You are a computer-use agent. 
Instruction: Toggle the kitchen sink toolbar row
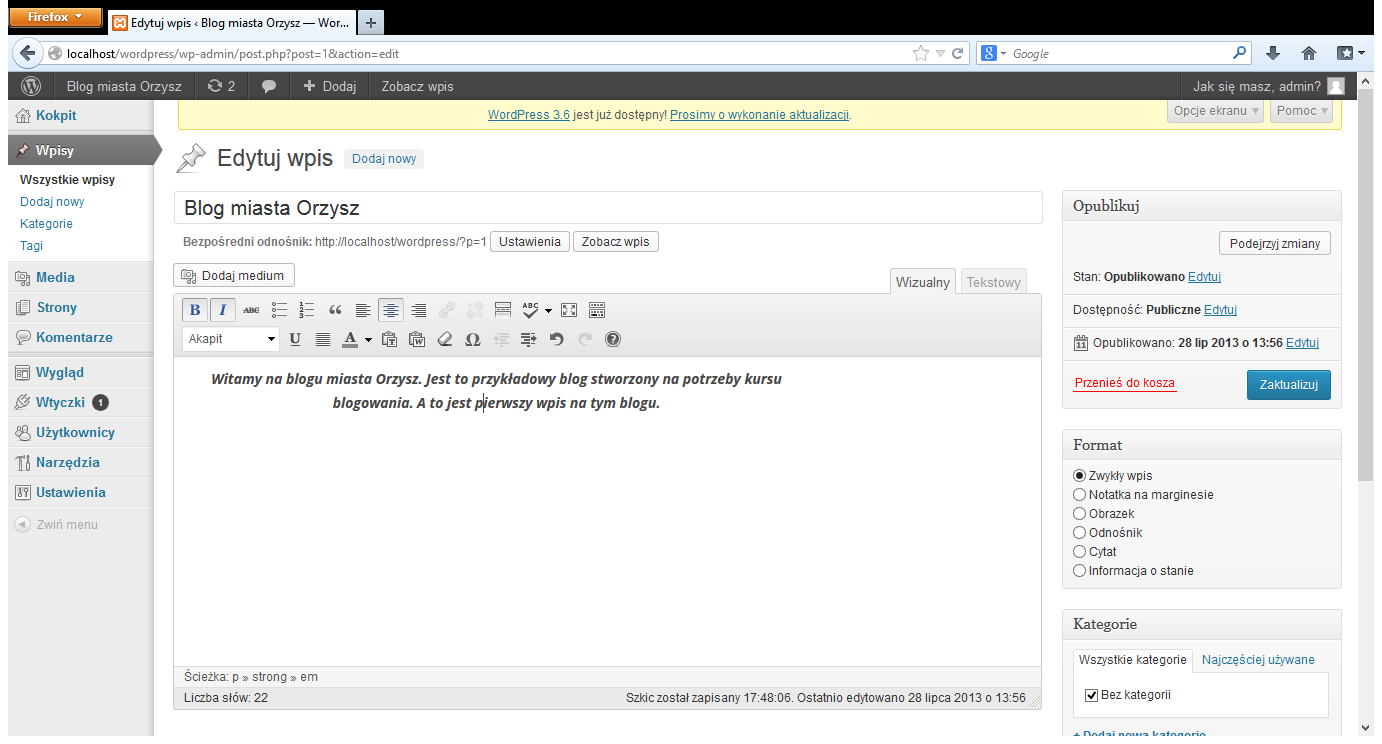click(x=597, y=310)
